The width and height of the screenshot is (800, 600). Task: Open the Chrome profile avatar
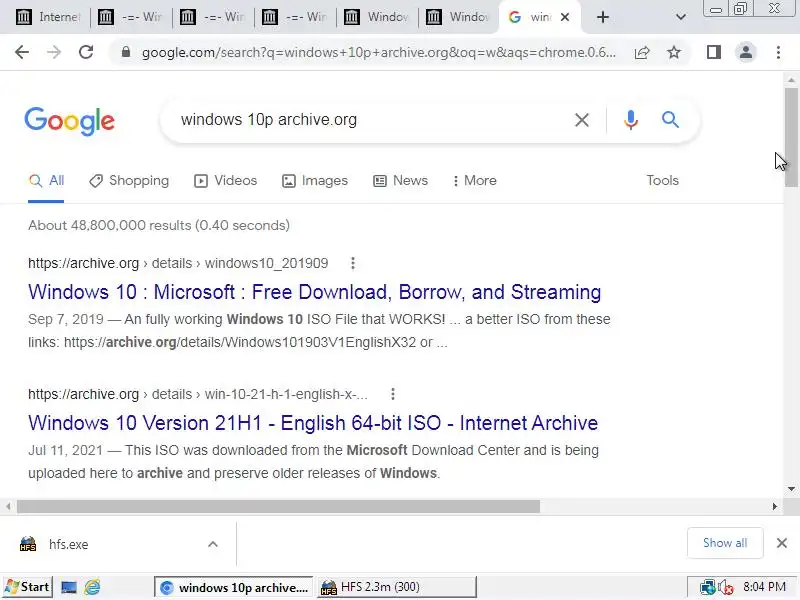[x=746, y=52]
